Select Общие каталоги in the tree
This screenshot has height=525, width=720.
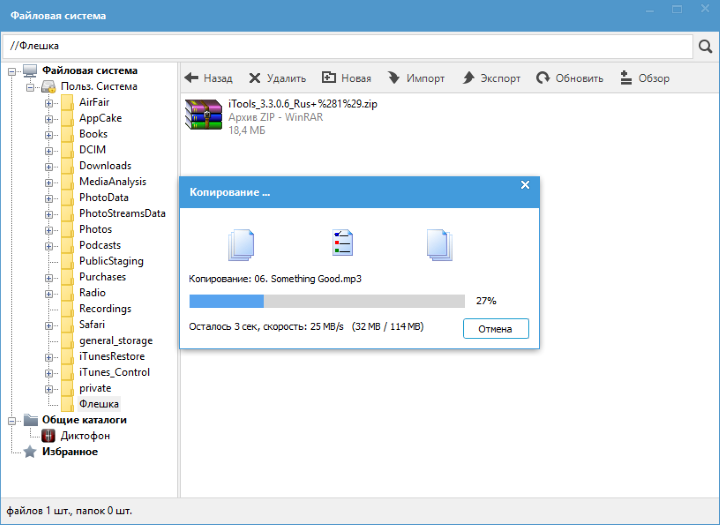84,420
